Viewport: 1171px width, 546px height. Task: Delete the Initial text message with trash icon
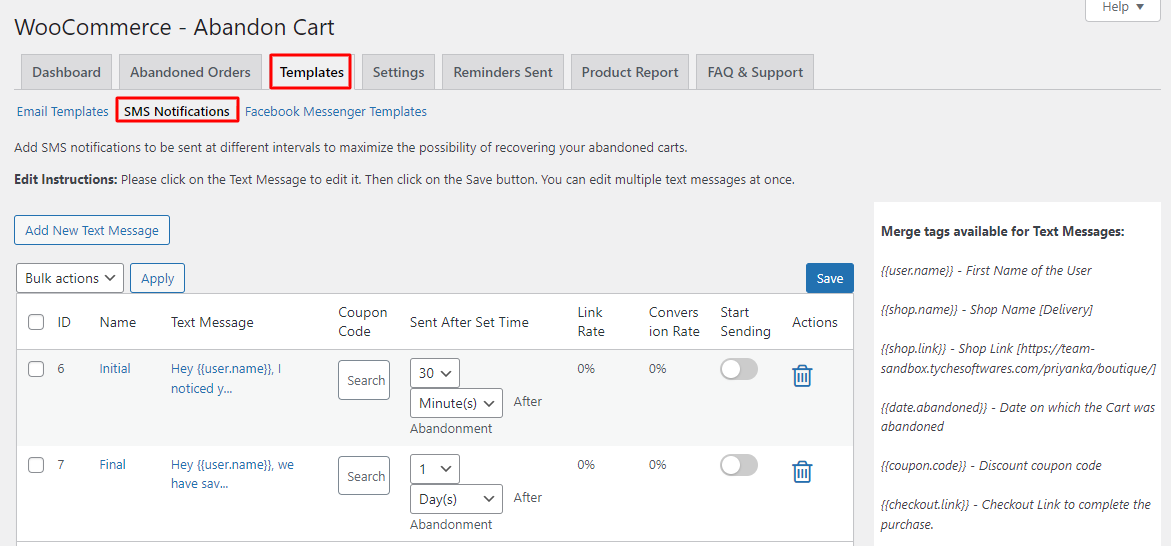point(802,376)
